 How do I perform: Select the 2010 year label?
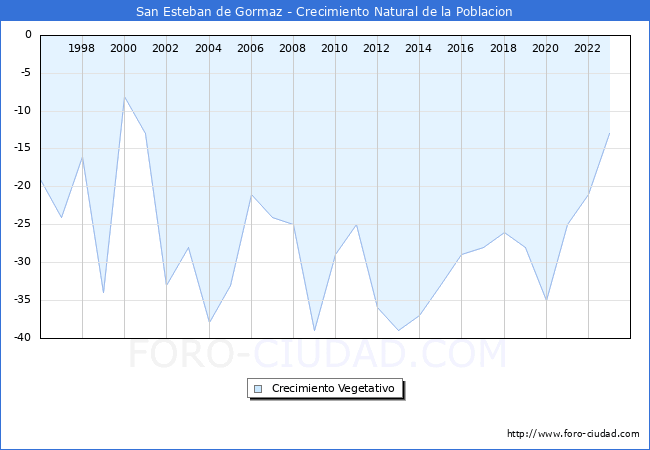(335, 48)
